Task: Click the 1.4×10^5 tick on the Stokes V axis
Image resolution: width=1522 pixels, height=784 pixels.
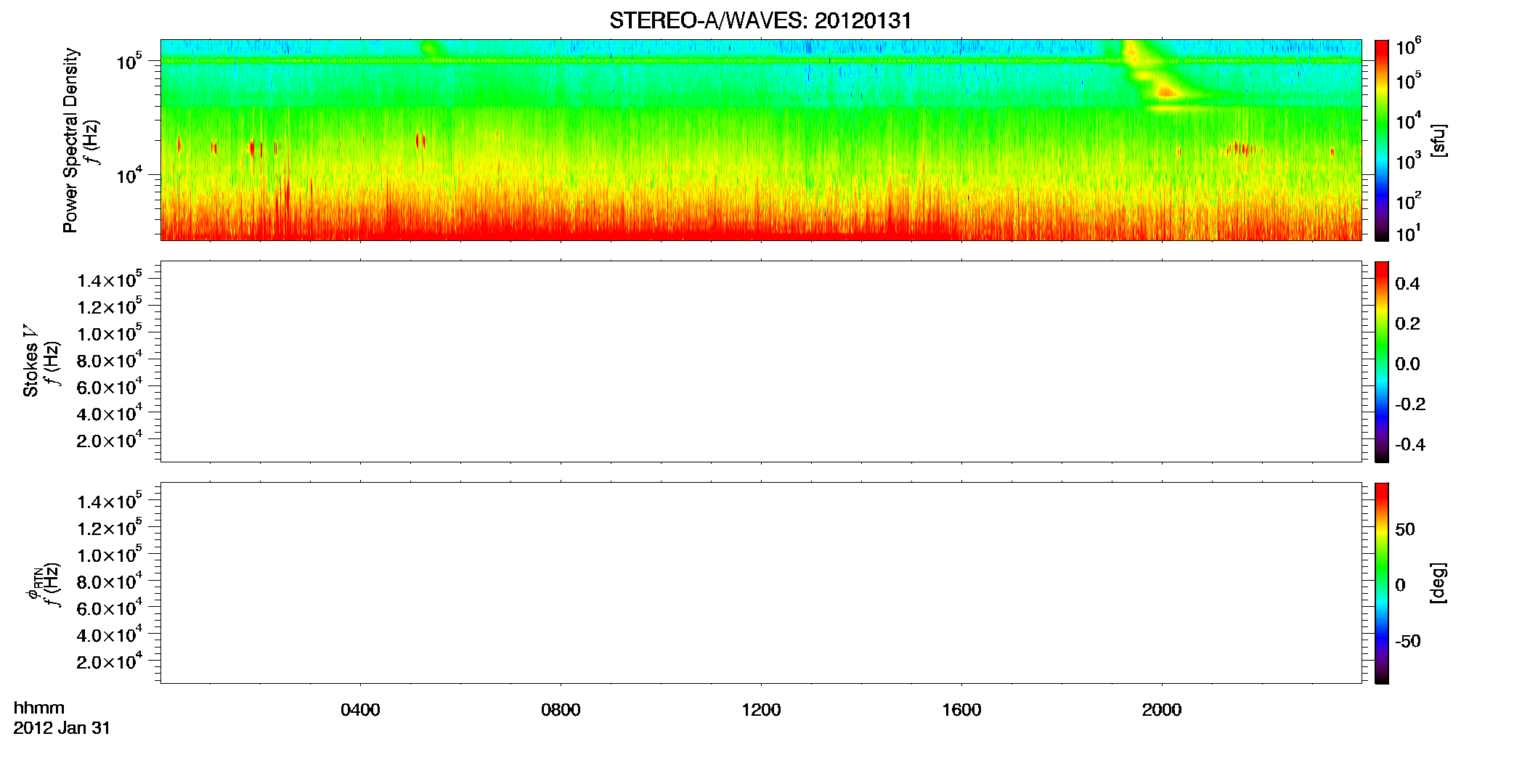Action: pyautogui.click(x=110, y=279)
